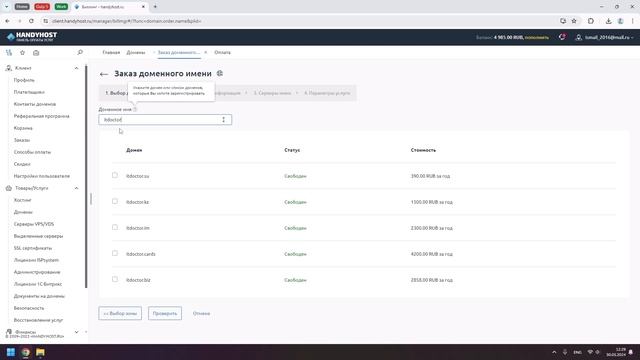640x360 pixels.
Task: Click the Стоимость column header
Action: (x=423, y=150)
